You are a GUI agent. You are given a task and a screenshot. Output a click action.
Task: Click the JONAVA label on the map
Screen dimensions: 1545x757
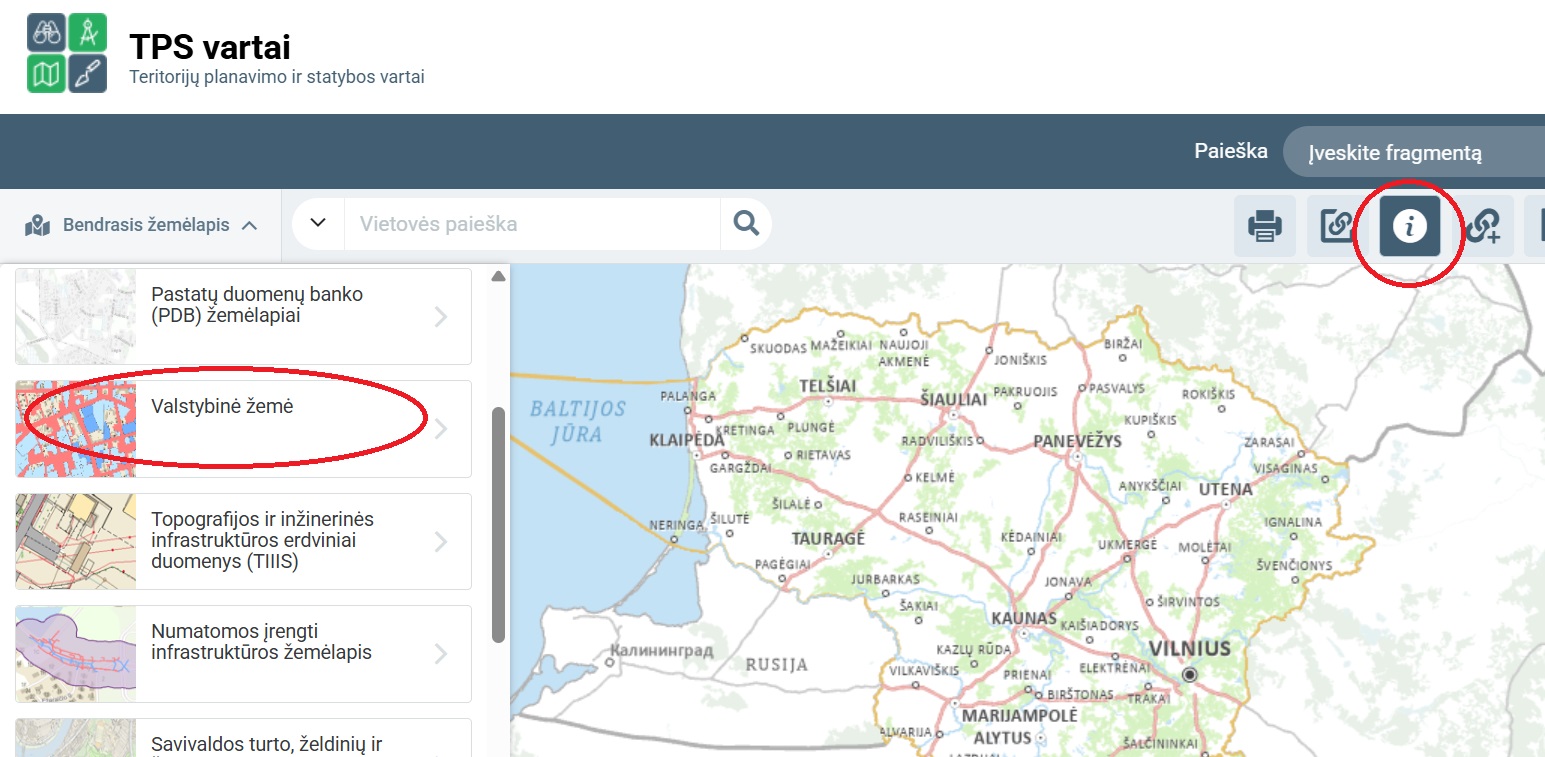click(x=1068, y=581)
